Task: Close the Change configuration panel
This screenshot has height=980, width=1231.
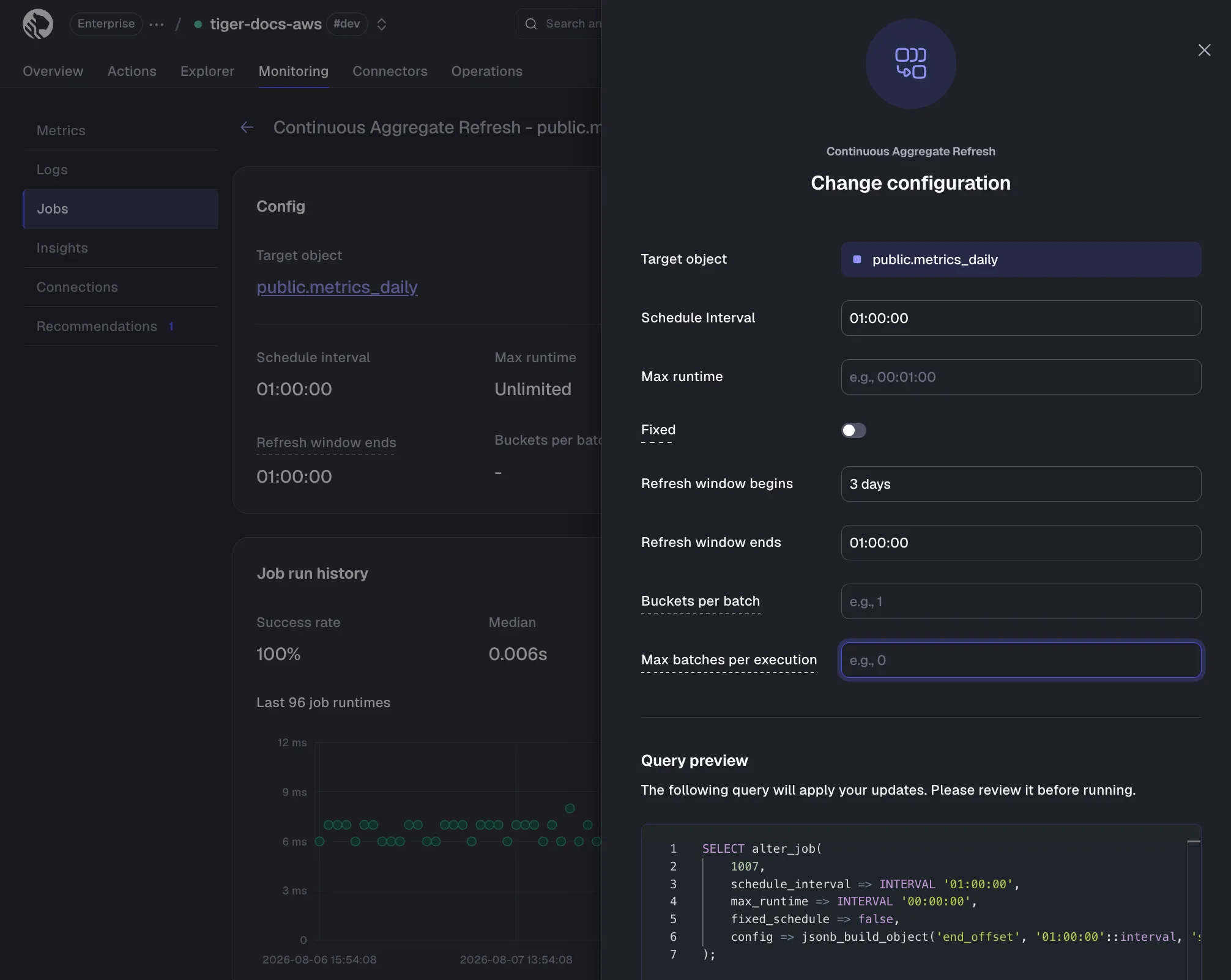Action: [1204, 50]
